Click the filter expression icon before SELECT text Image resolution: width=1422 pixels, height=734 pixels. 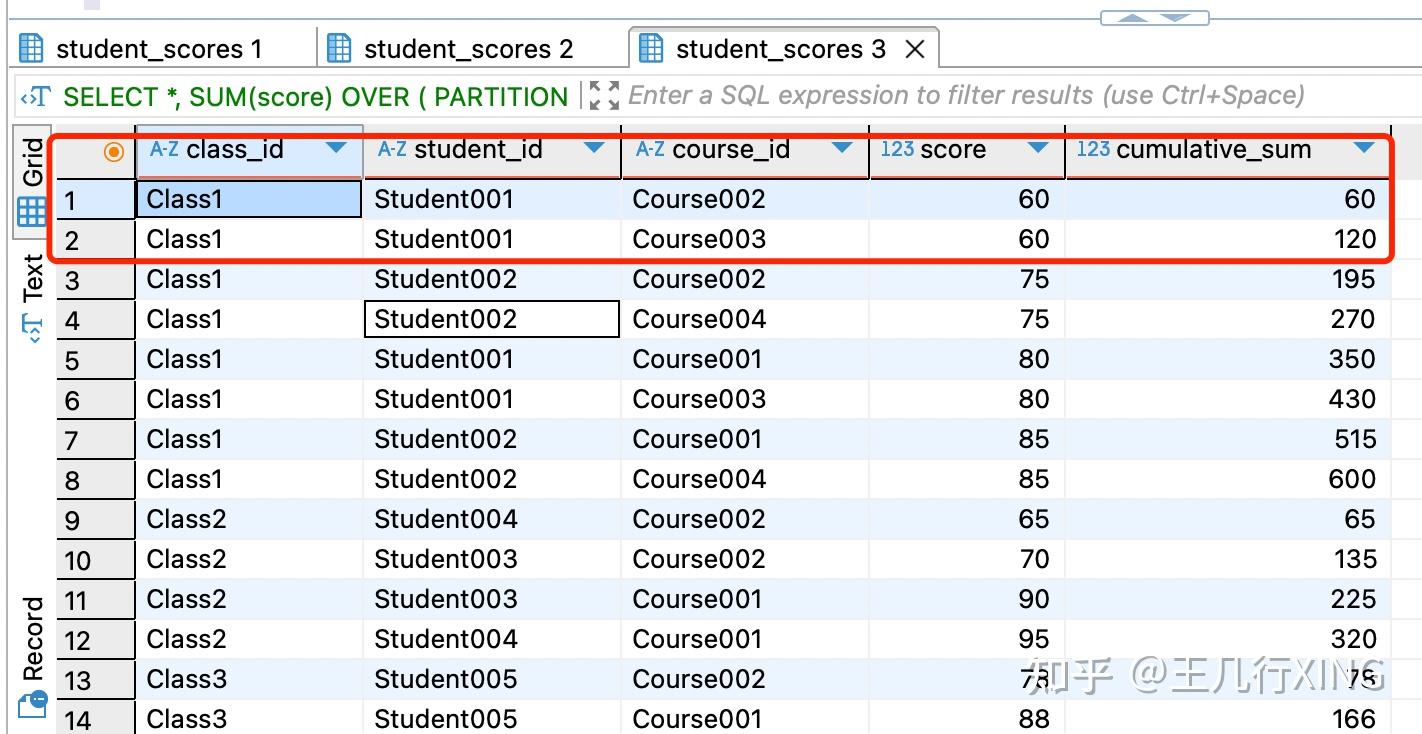pos(32,96)
